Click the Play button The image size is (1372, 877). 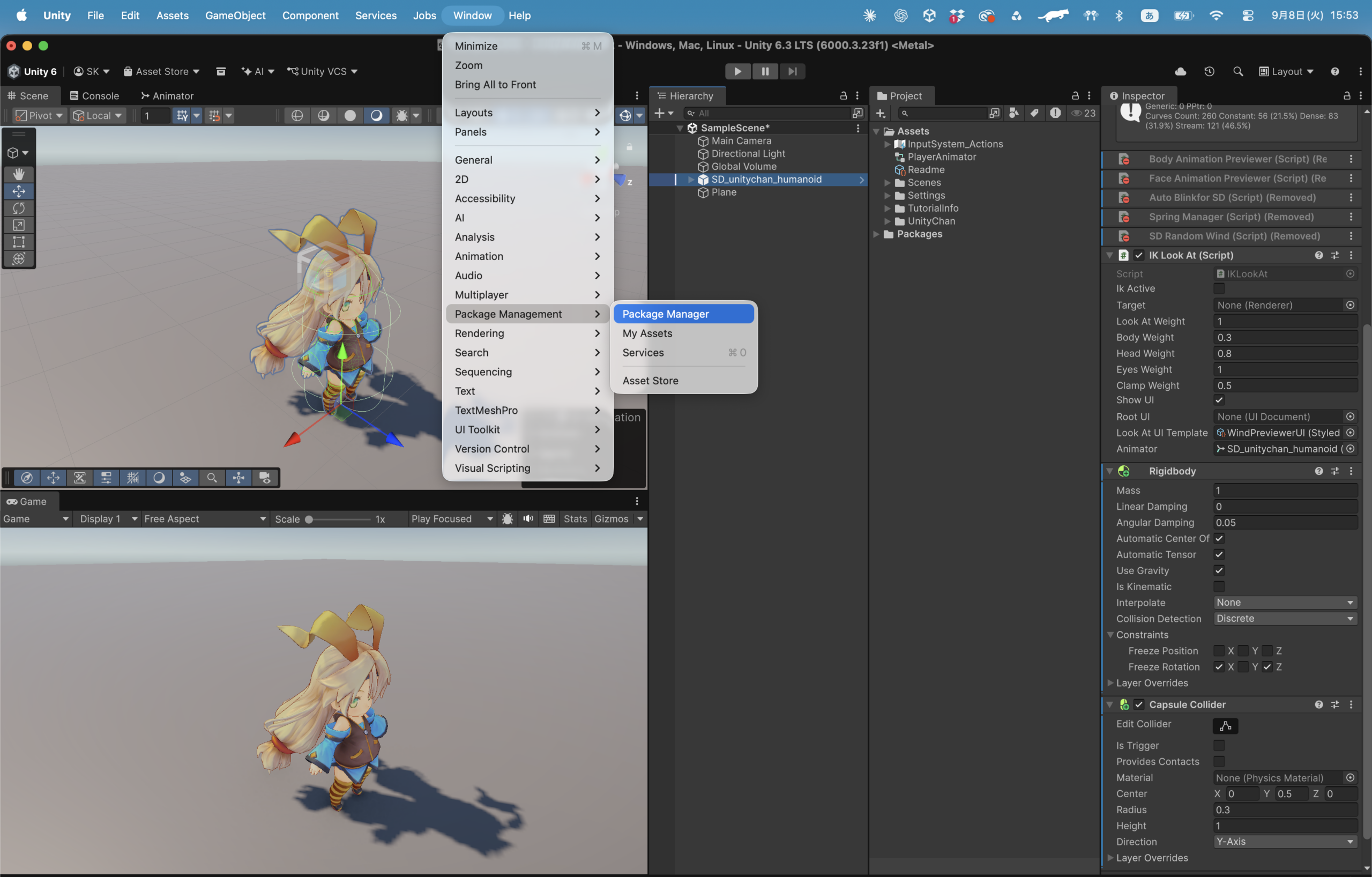click(738, 71)
